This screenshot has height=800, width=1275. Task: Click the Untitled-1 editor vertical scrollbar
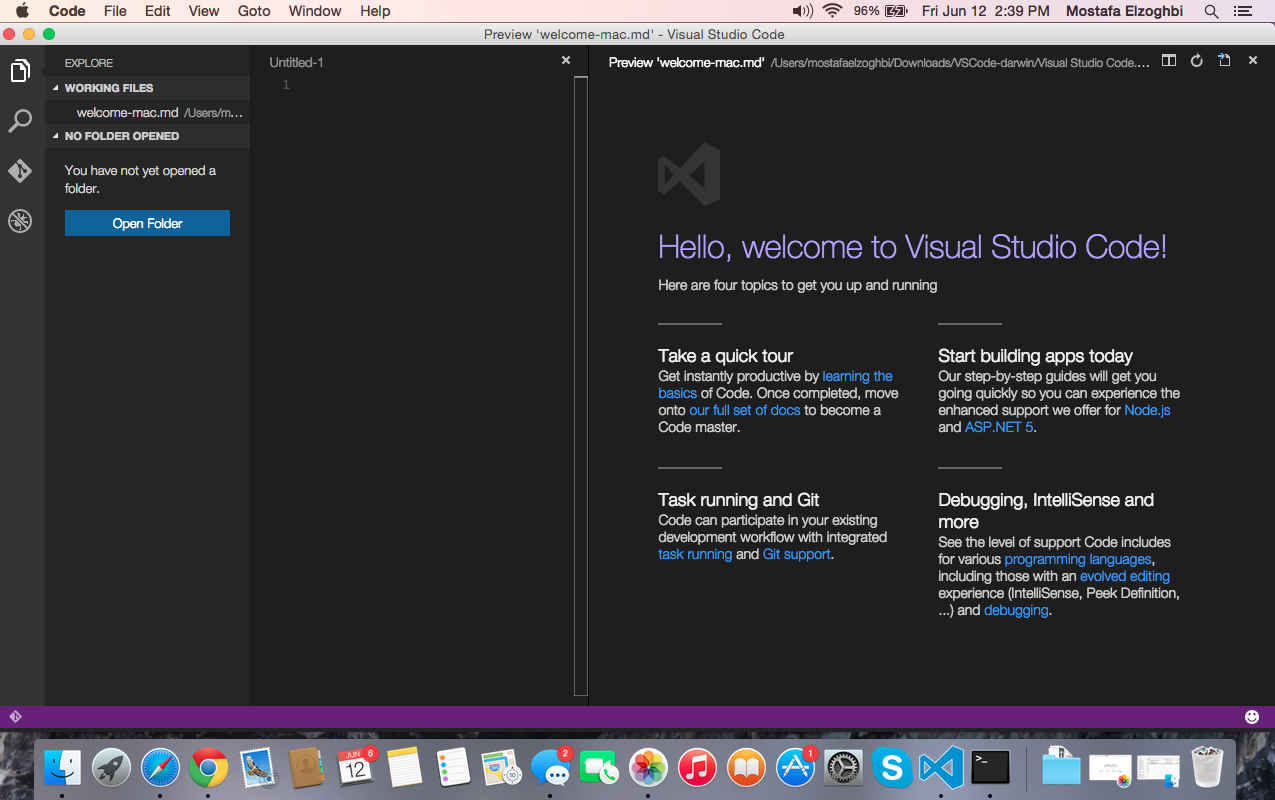tap(581, 385)
